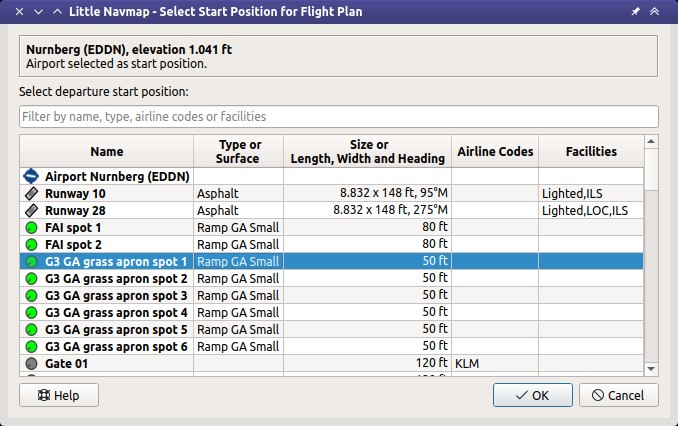Click the 8.832 x 148 ft, 275°M cell
The image size is (678, 426).
[368, 211]
